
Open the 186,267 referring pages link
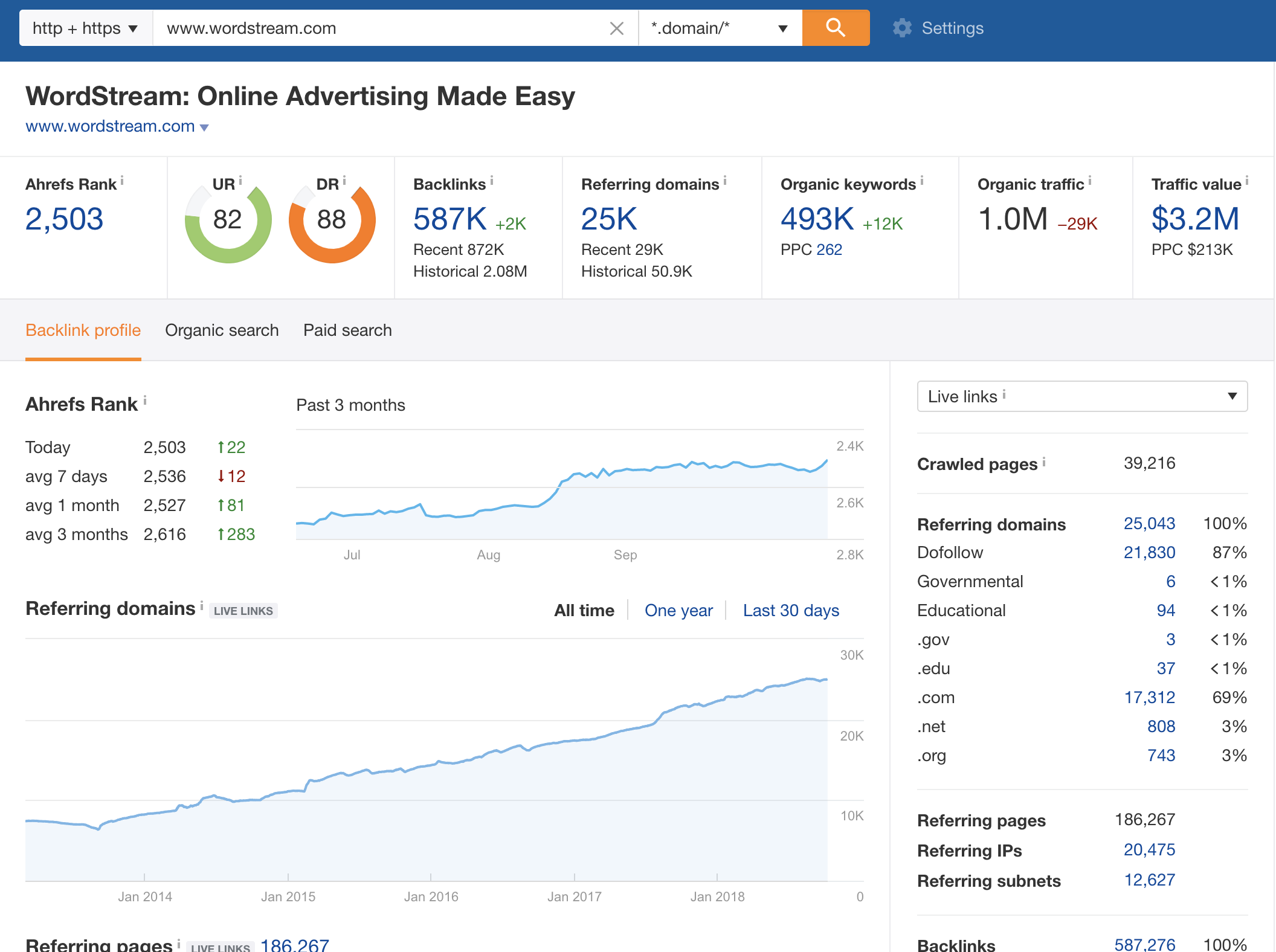295,945
